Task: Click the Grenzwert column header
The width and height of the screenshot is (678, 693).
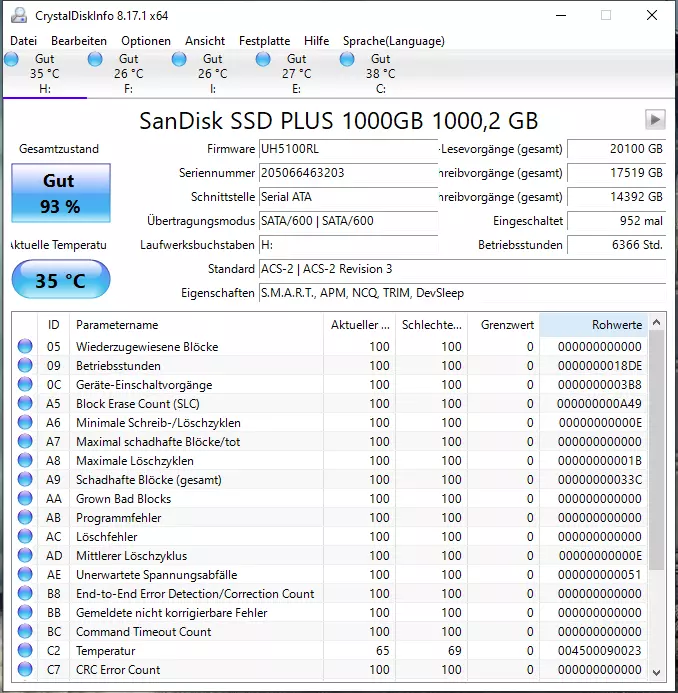Action: coord(503,325)
